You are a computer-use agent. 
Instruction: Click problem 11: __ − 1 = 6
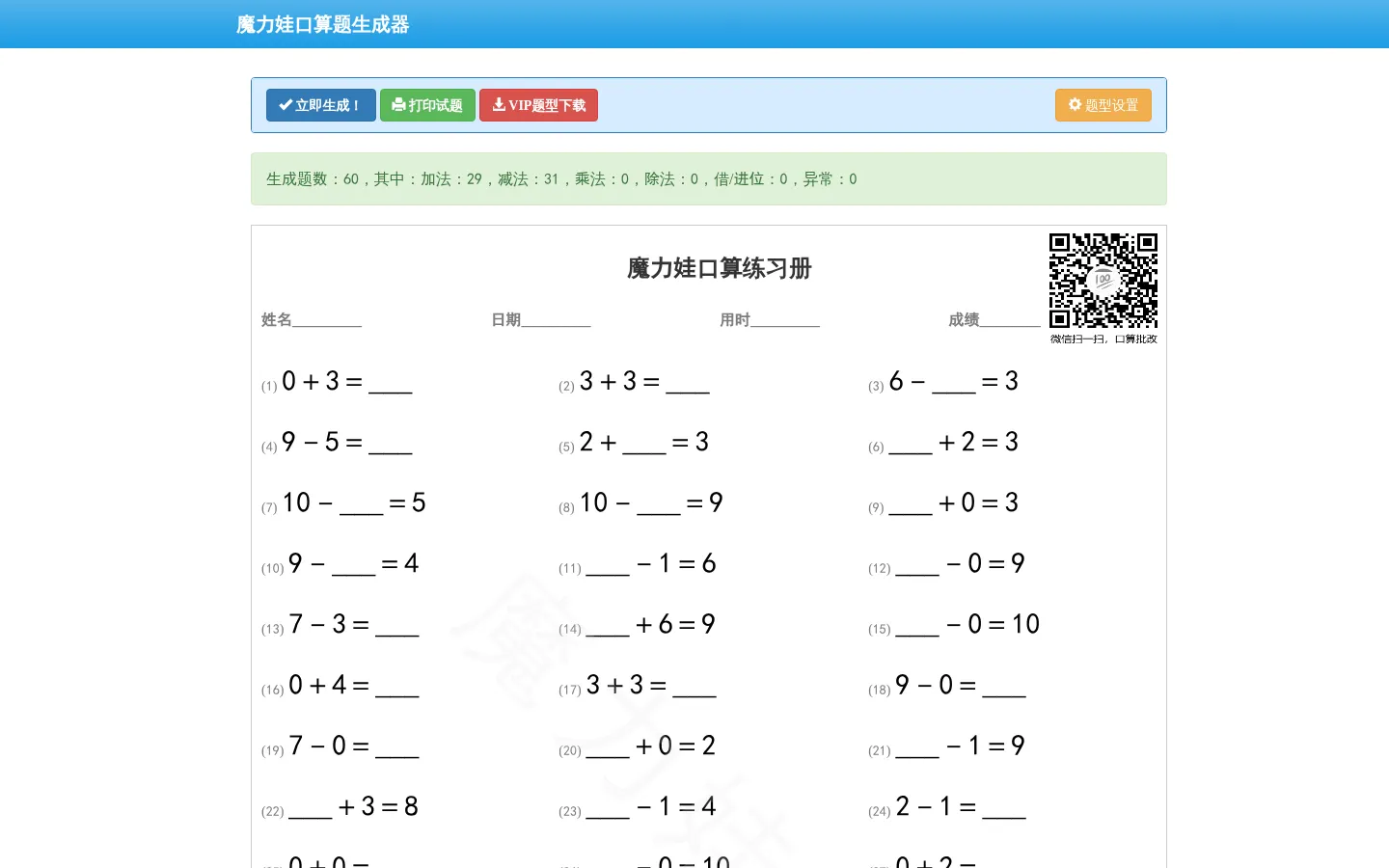(638, 564)
